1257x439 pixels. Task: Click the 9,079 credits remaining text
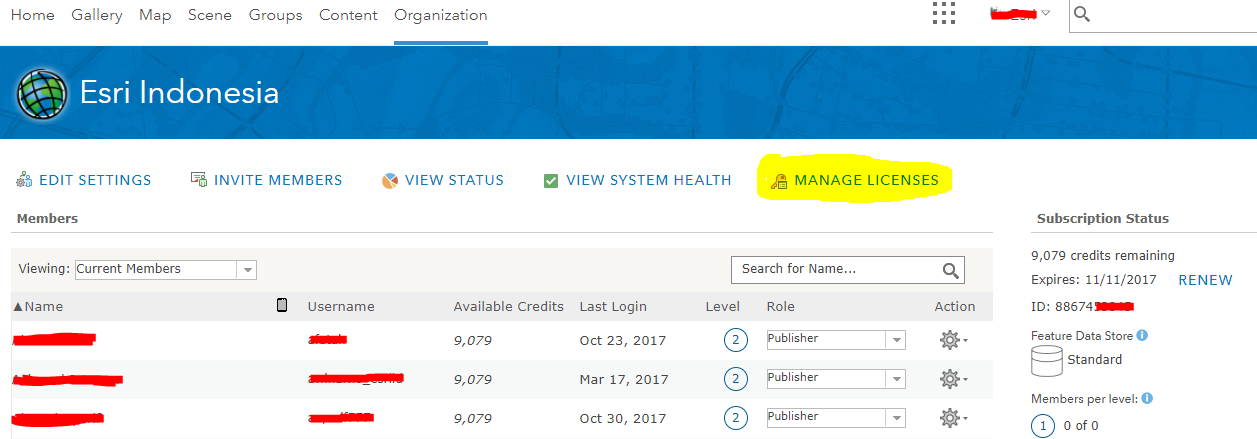(1103, 256)
